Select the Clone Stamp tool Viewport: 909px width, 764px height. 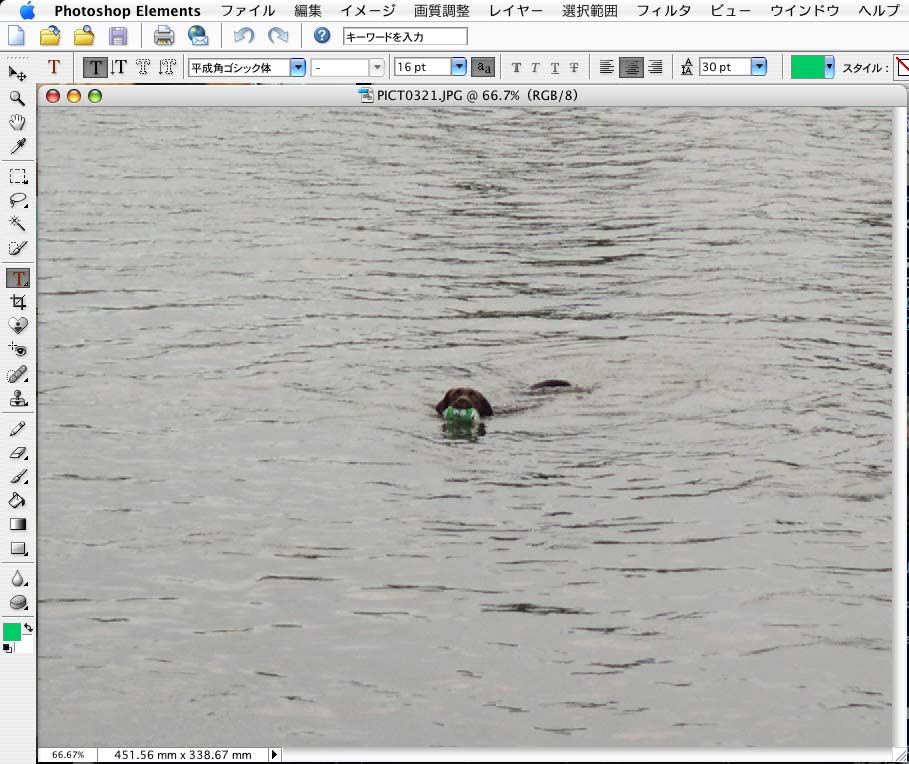tap(17, 398)
